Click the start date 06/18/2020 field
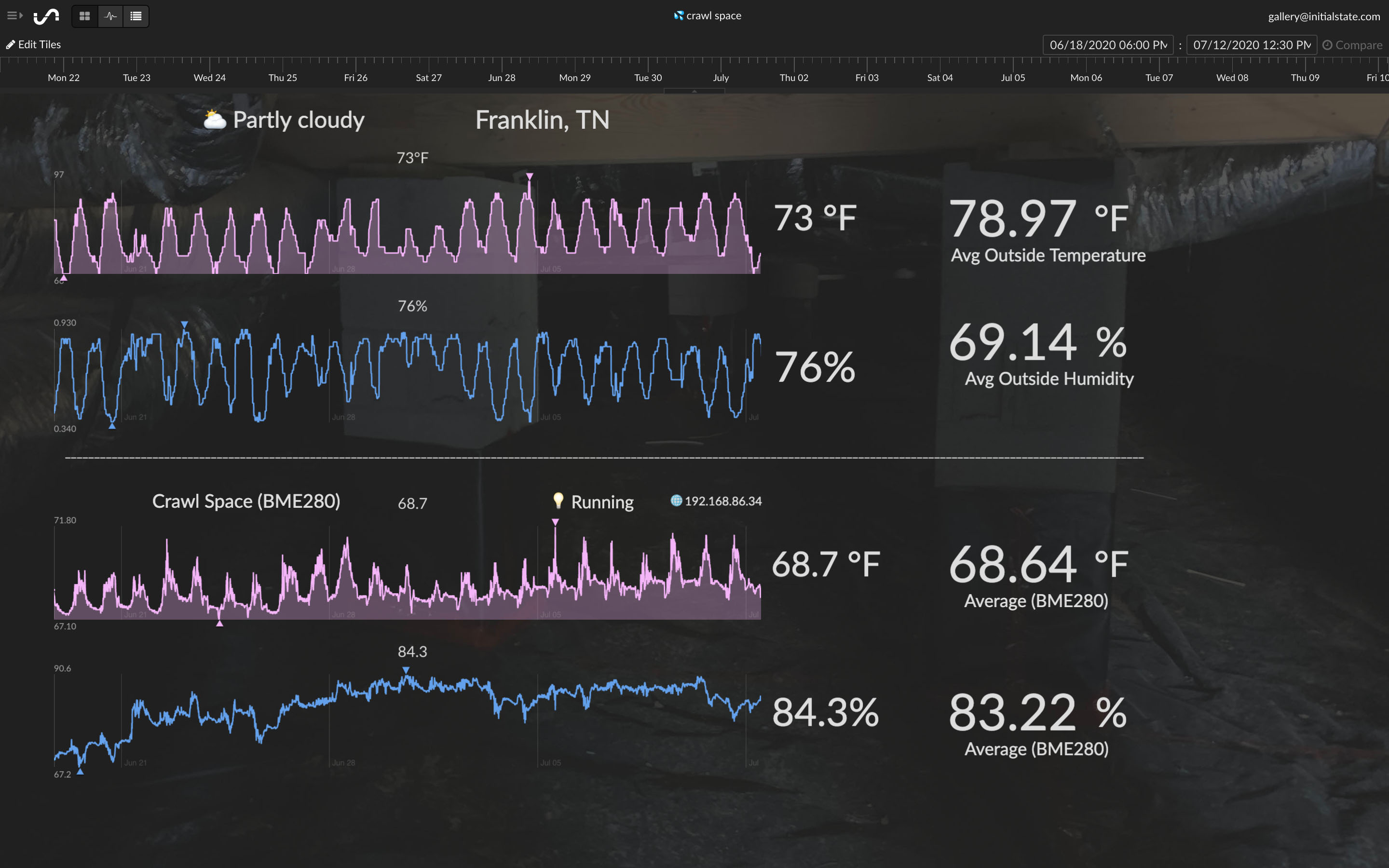 coord(1107,45)
